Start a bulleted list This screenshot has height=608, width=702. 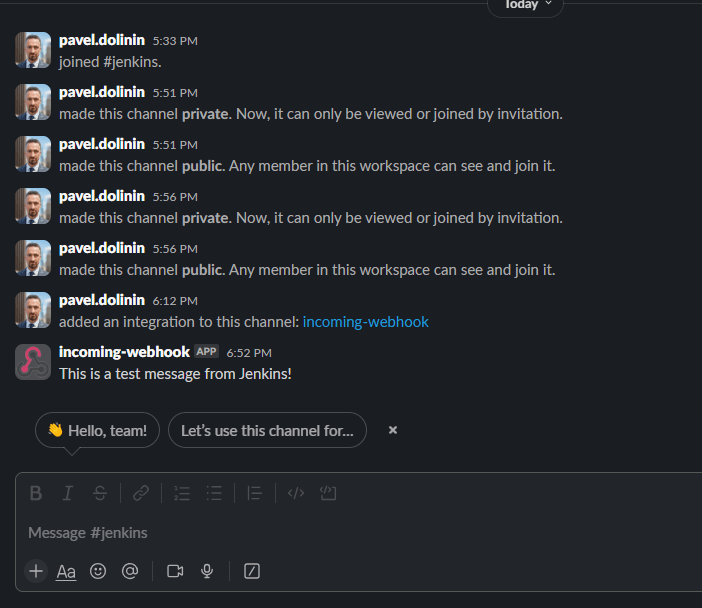(x=214, y=493)
